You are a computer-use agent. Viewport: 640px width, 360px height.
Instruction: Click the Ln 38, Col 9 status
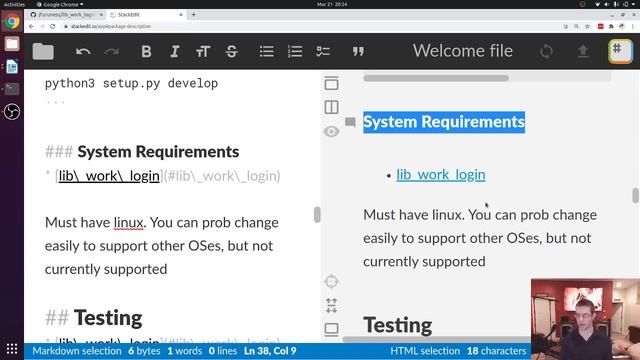pyautogui.click(x=270, y=351)
